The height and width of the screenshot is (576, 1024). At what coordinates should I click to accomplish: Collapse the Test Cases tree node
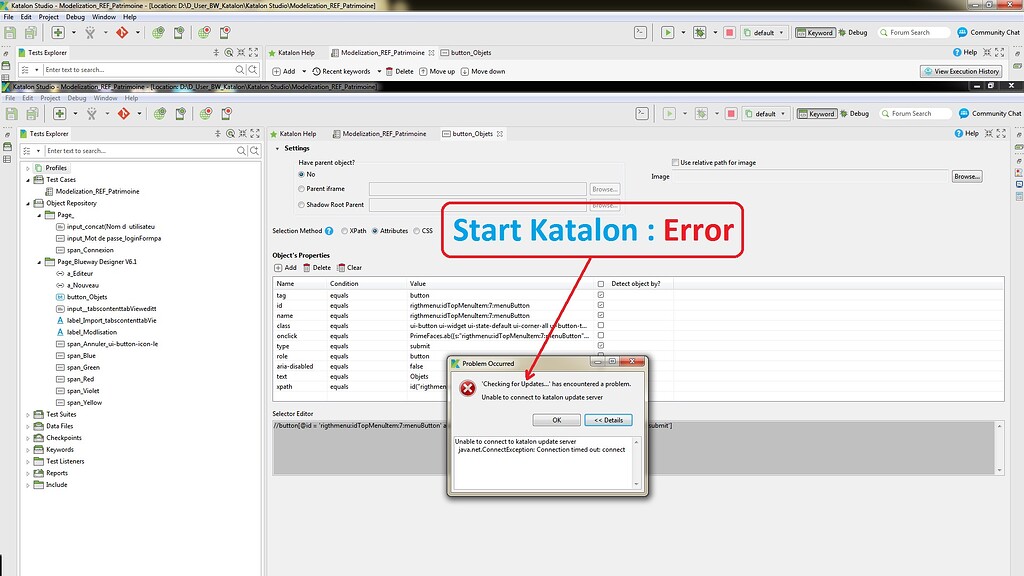coord(28,180)
